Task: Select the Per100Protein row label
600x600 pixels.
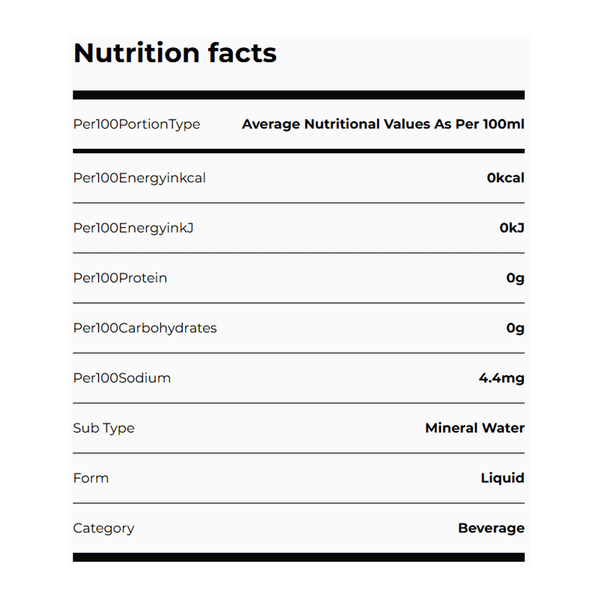Action: click(120, 278)
